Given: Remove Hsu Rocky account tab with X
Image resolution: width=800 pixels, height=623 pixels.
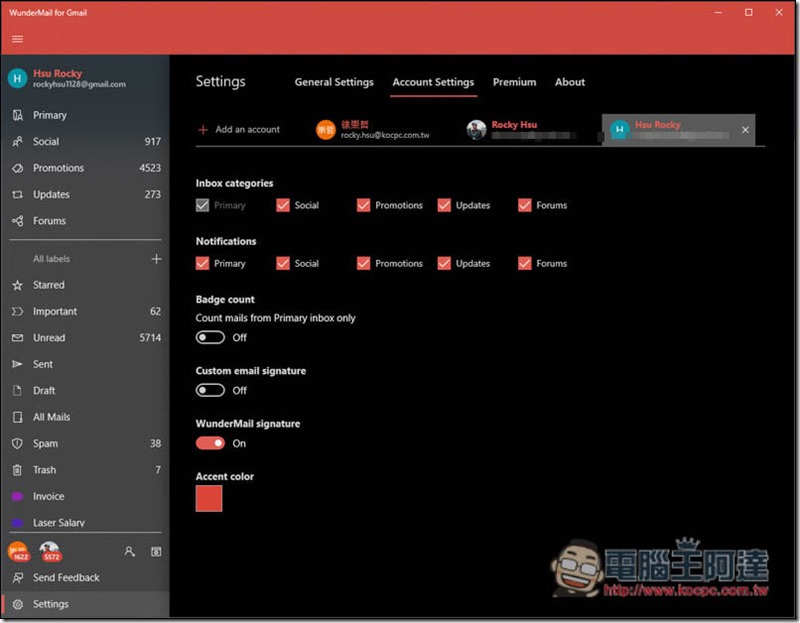Looking at the screenshot, I should pyautogui.click(x=745, y=130).
